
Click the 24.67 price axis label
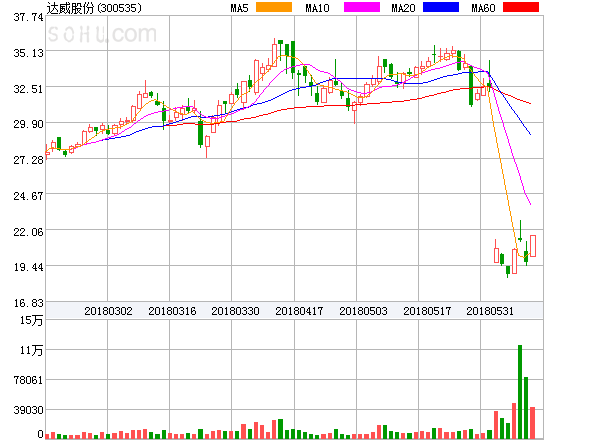pos(28,196)
